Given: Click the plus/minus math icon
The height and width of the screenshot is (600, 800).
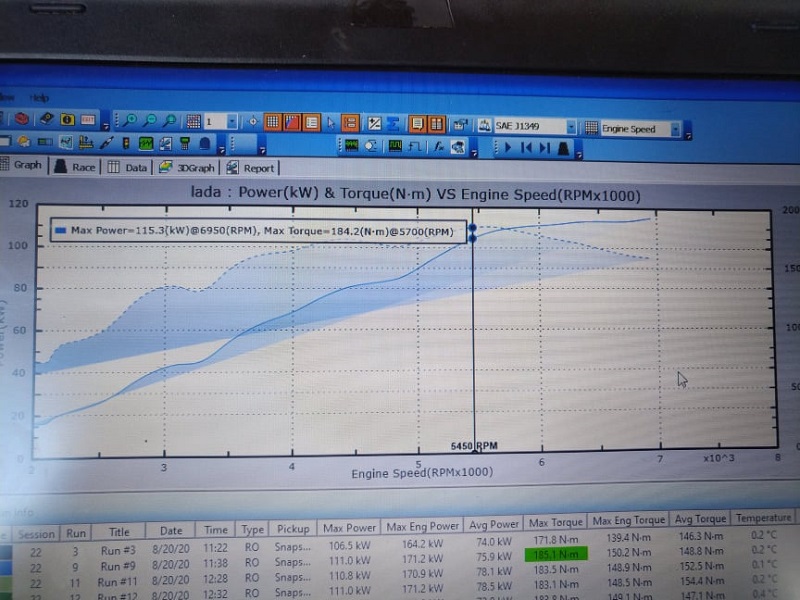Looking at the screenshot, I should click(374, 123).
